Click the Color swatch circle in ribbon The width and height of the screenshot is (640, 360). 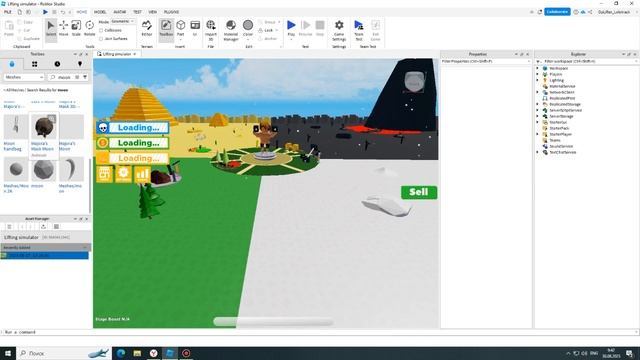(248, 25)
